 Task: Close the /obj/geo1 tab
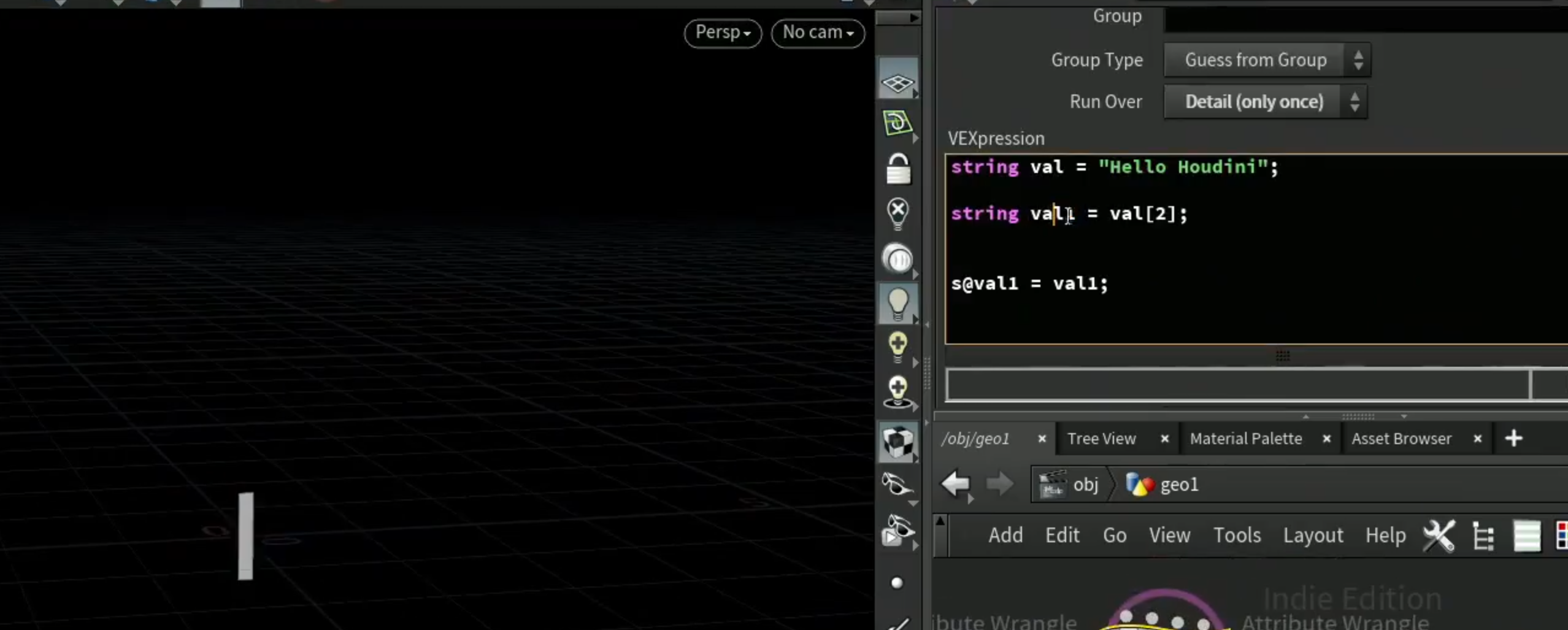(1042, 439)
